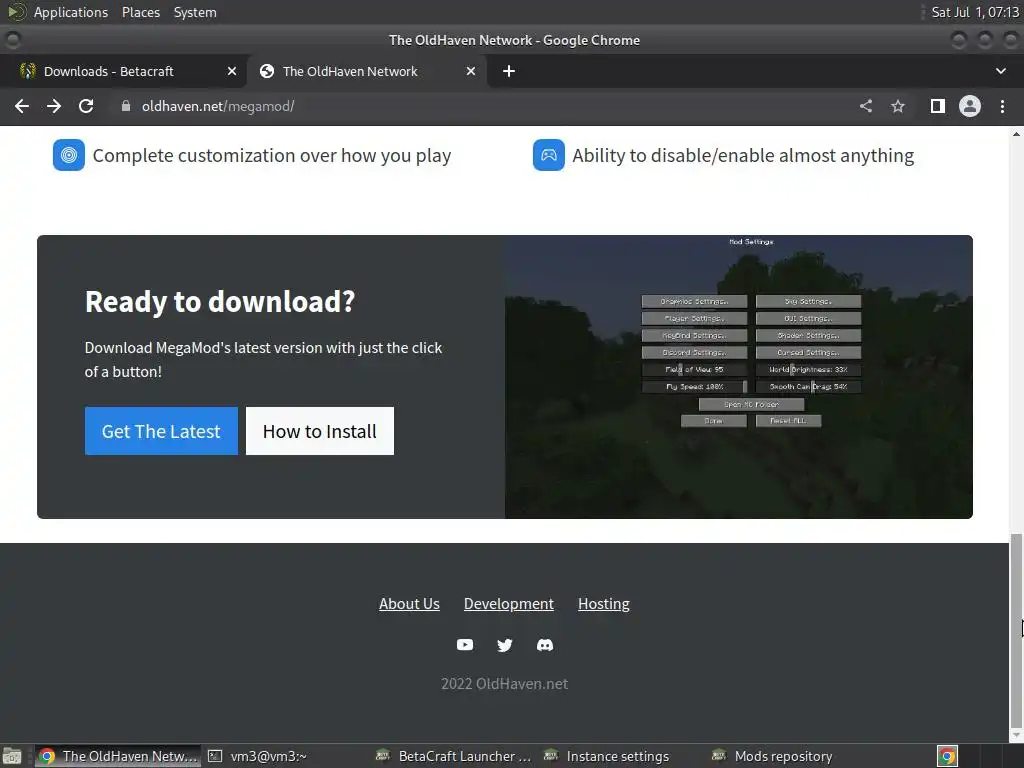Screen dimensions: 1024x768
Task: Open the Applications menu
Action: (x=71, y=12)
